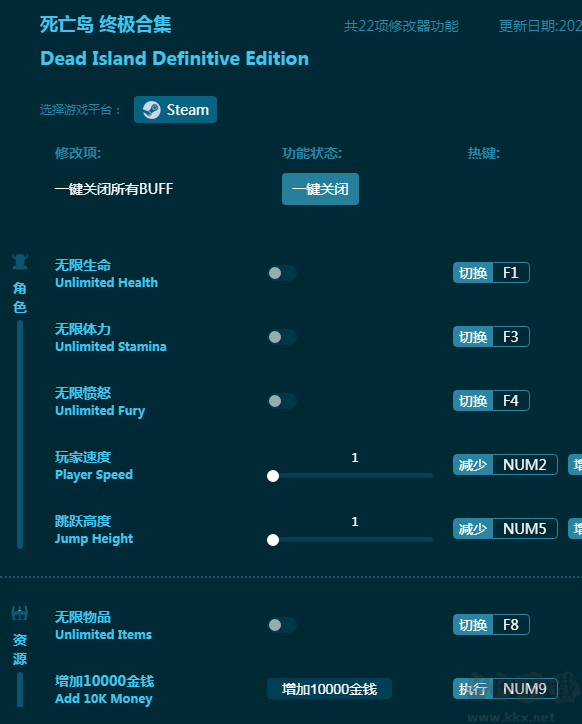Click the Player Speed slider handle
Image resolution: width=582 pixels, height=724 pixels.
coord(273,476)
